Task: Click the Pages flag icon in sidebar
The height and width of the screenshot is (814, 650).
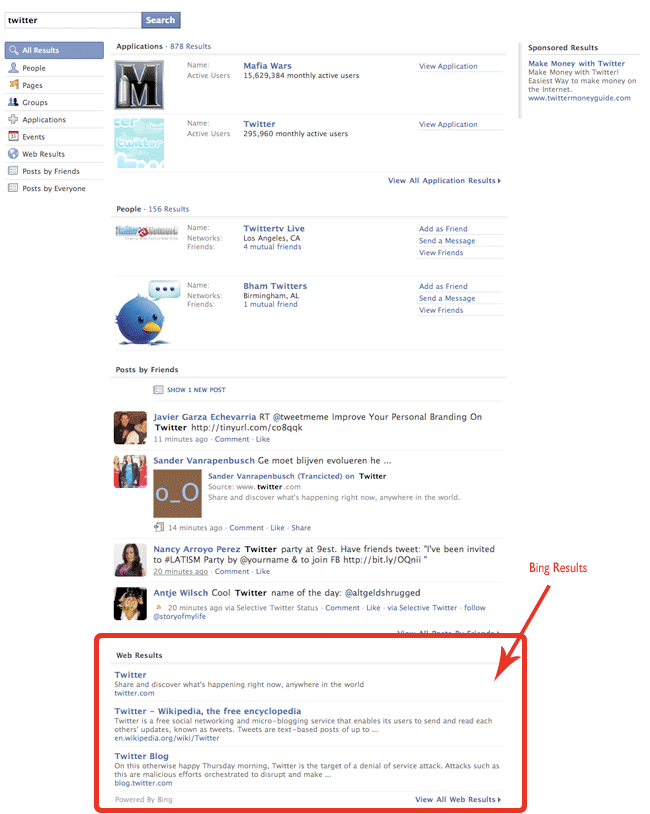Action: 13,85
